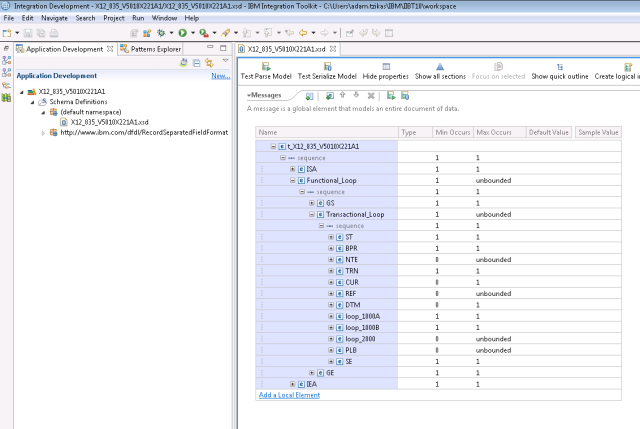The width and height of the screenshot is (640, 429).
Task: Click the Min Occurs value for CUR
Action: (x=437, y=282)
